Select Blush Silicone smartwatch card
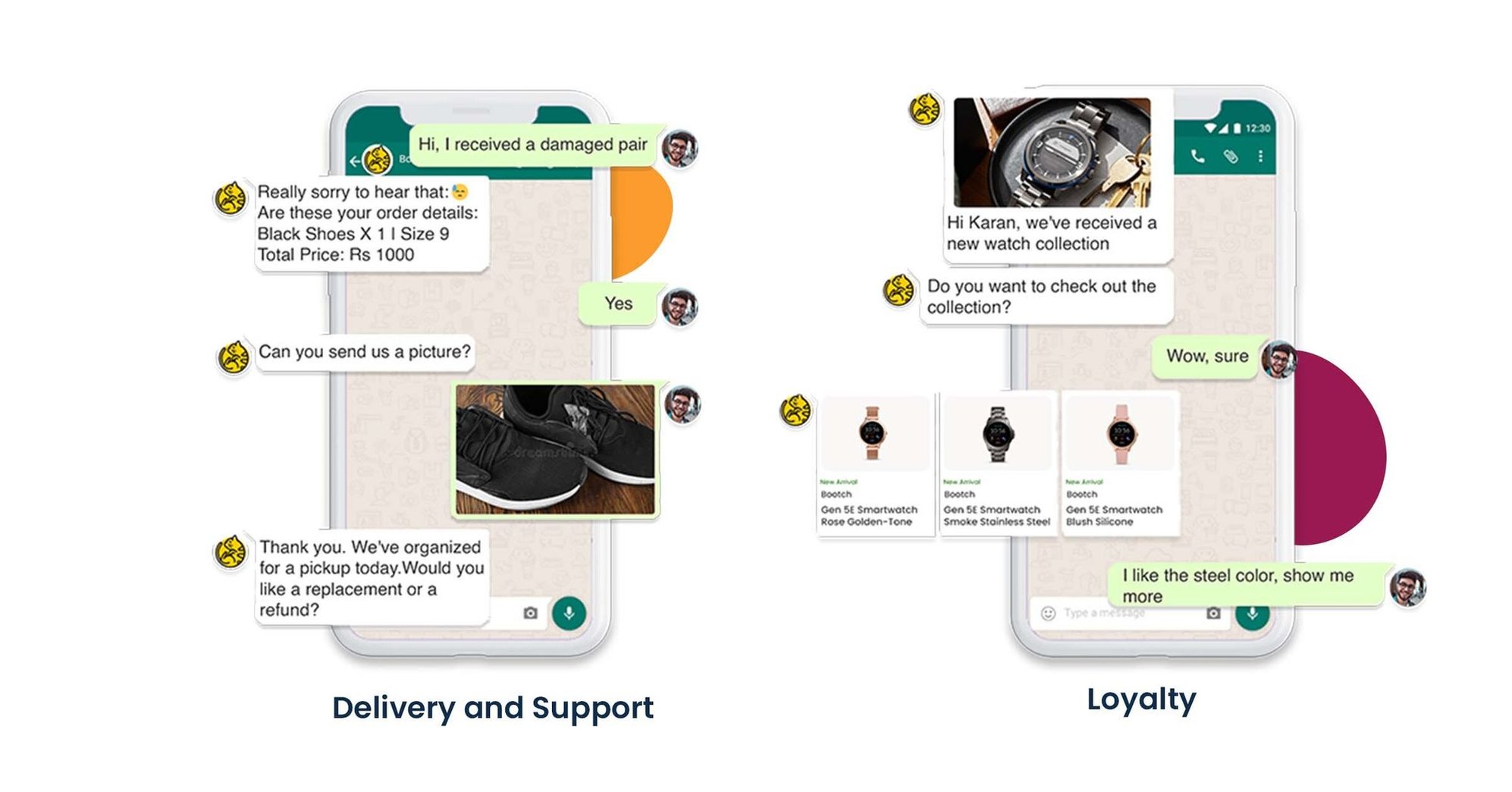 tap(1120, 464)
